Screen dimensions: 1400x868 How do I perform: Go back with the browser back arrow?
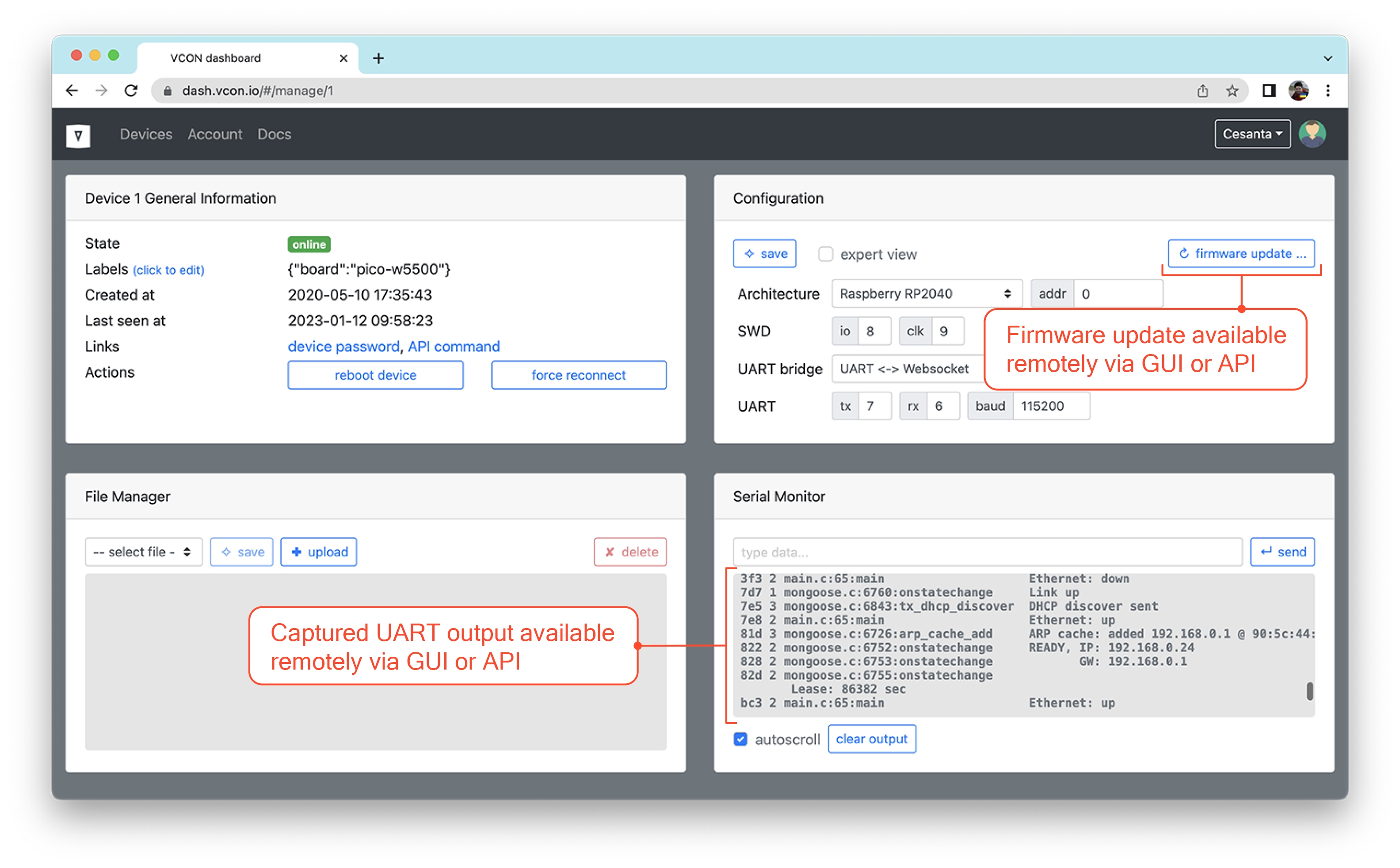(x=72, y=91)
